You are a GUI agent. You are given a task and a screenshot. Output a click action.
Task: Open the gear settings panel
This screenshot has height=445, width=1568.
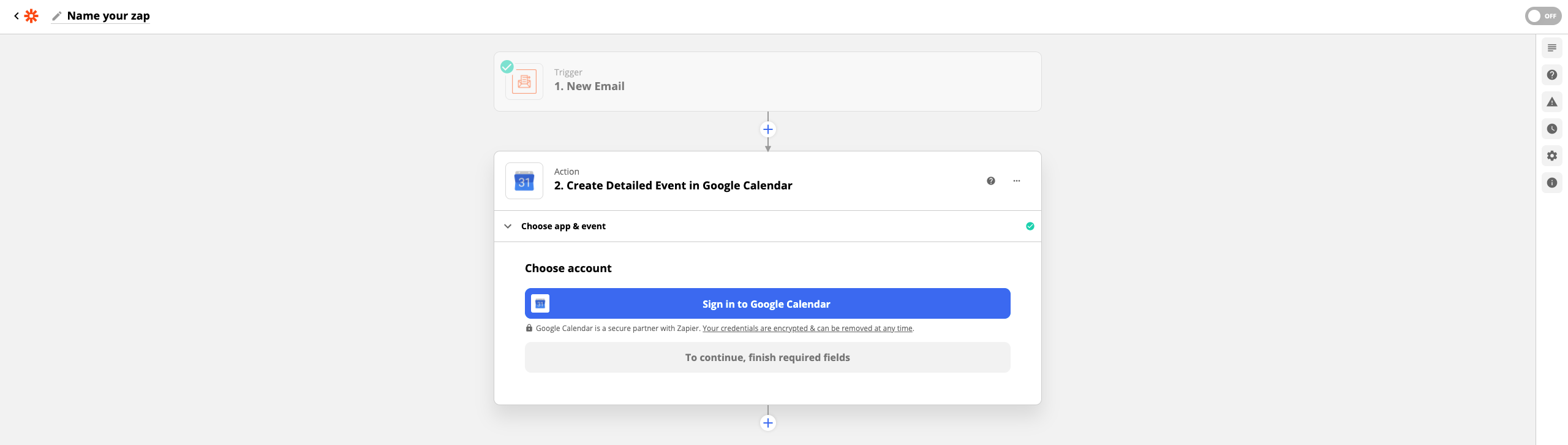[x=1551, y=156]
